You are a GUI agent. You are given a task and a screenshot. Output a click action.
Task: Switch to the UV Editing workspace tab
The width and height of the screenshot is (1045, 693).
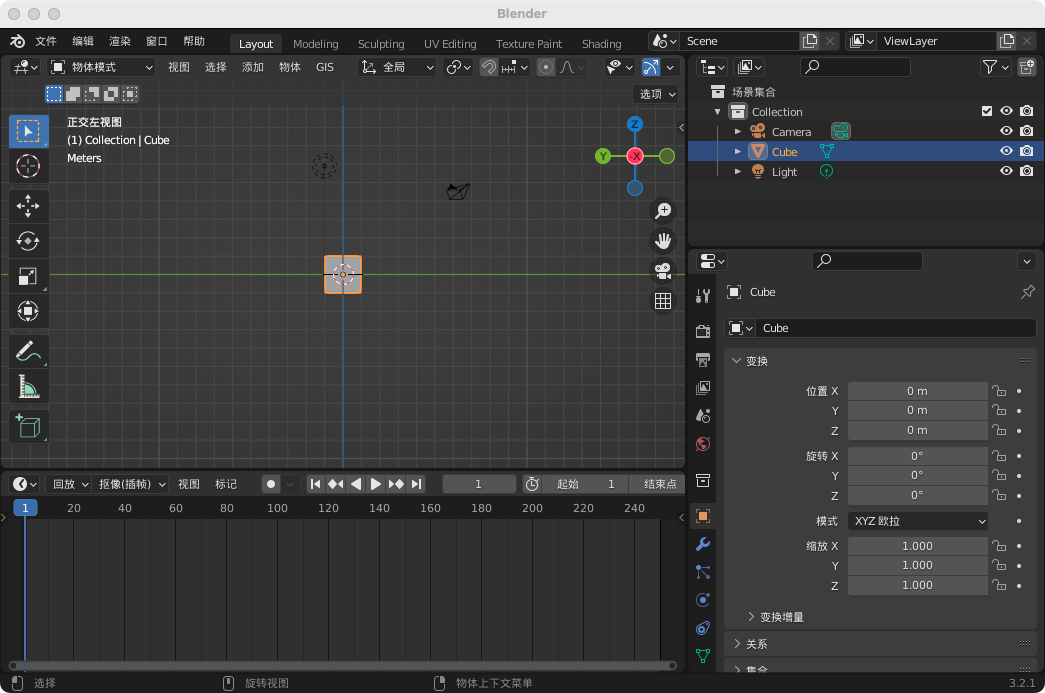coord(450,44)
